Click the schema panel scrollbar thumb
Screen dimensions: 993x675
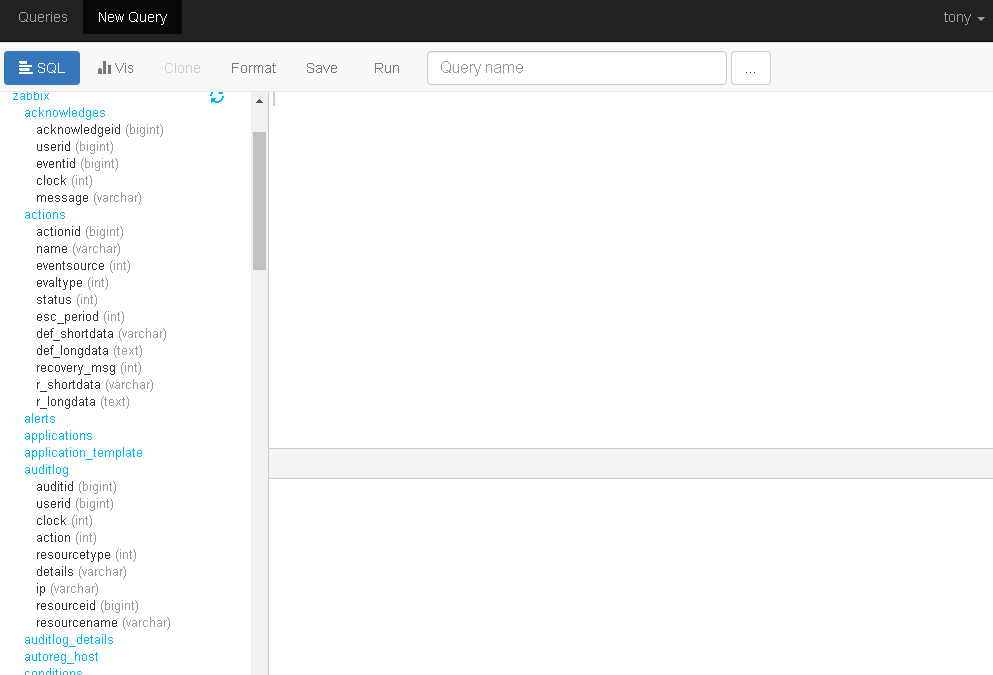pyautogui.click(x=259, y=201)
